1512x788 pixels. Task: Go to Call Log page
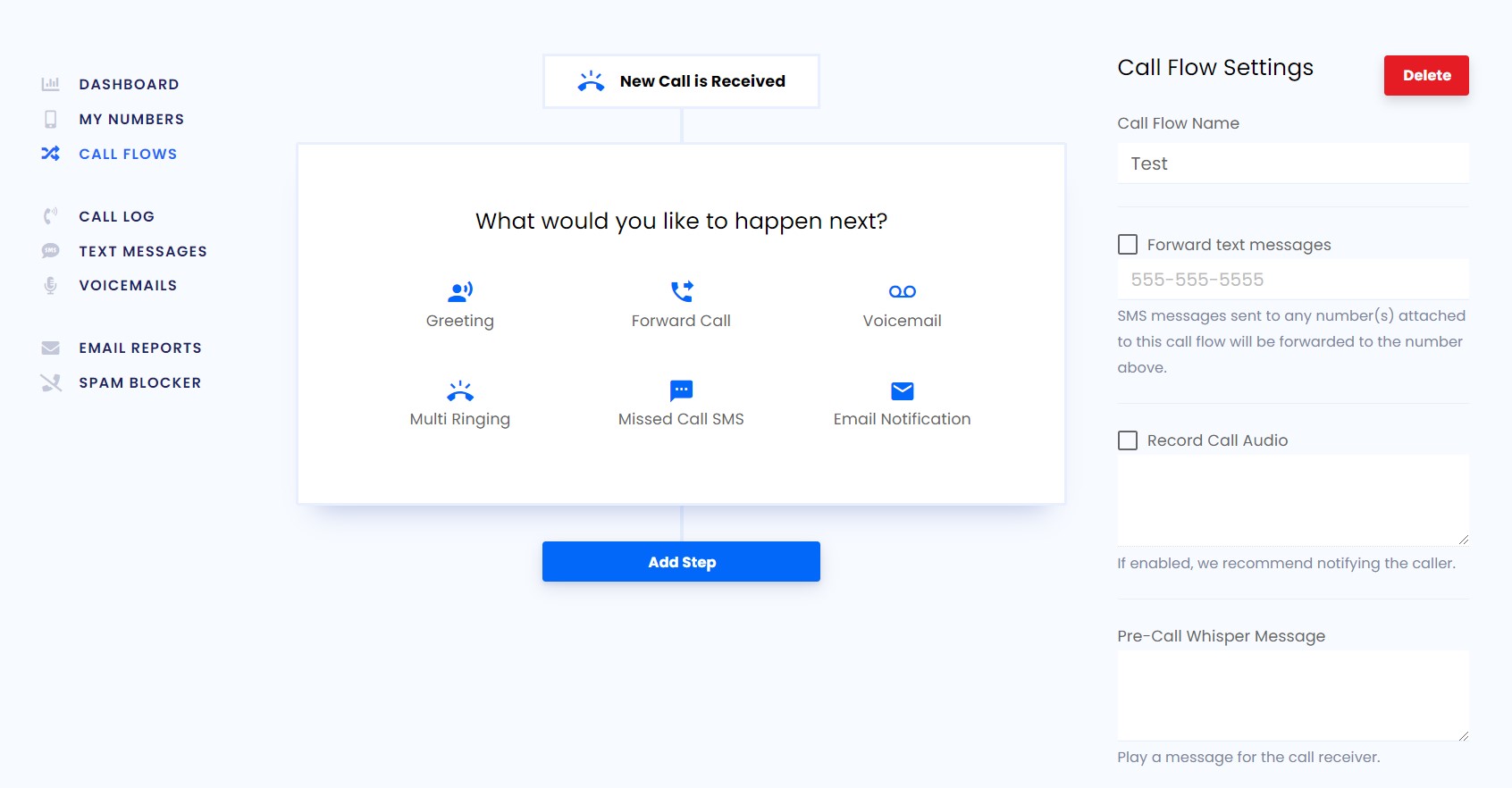pyautogui.click(x=116, y=216)
